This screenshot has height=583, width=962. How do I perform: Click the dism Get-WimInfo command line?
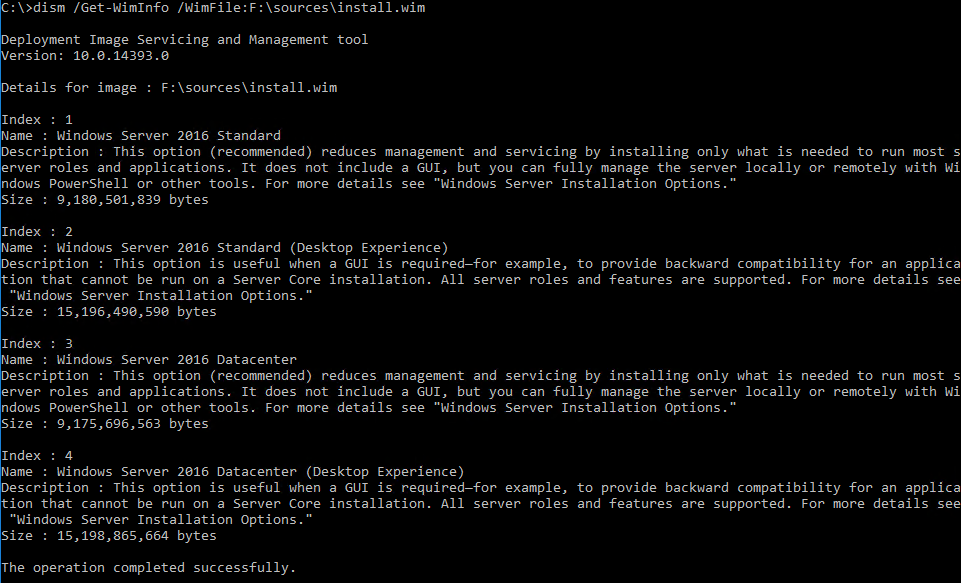click(x=213, y=8)
